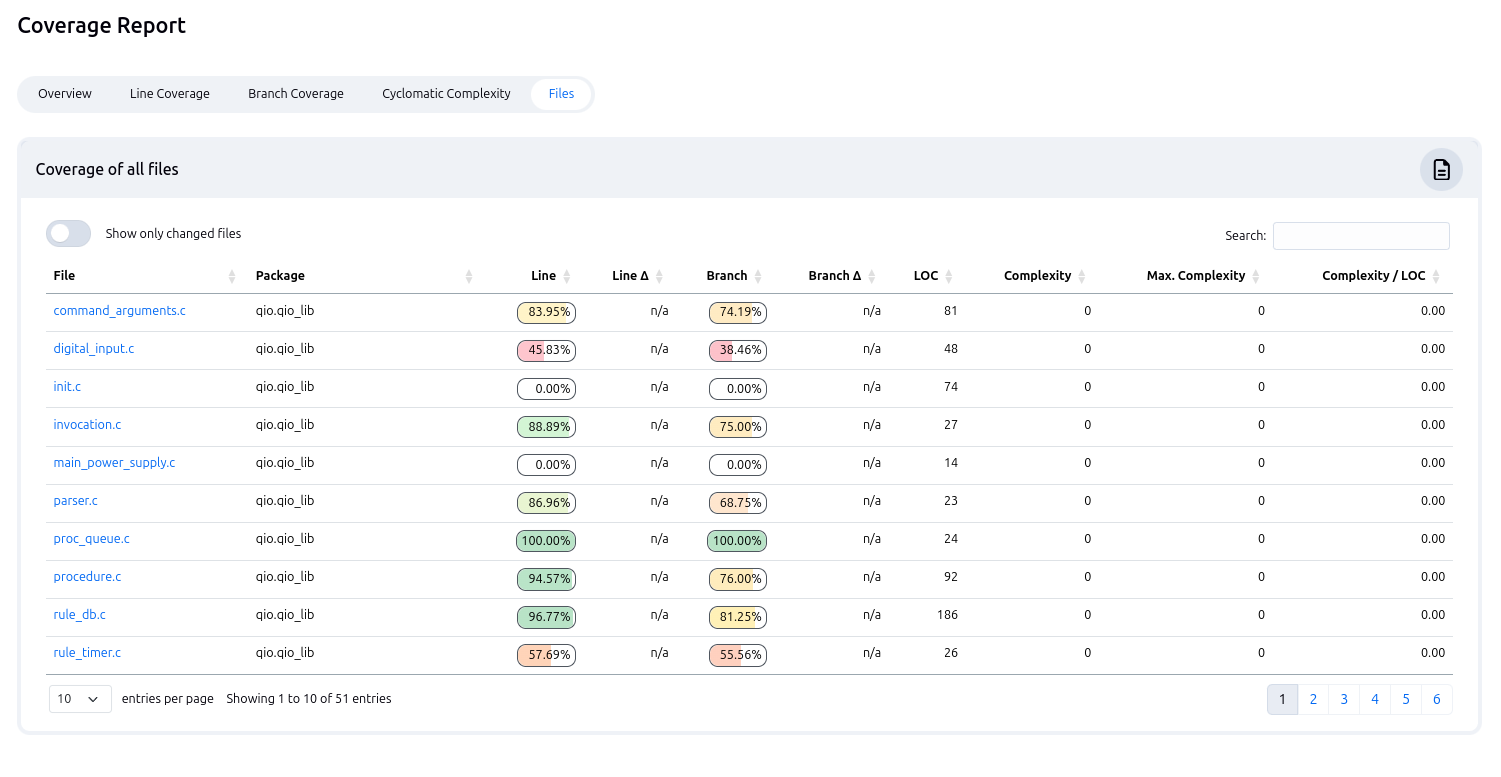Switch to the Branch Coverage tab
1501x777 pixels.
point(296,94)
